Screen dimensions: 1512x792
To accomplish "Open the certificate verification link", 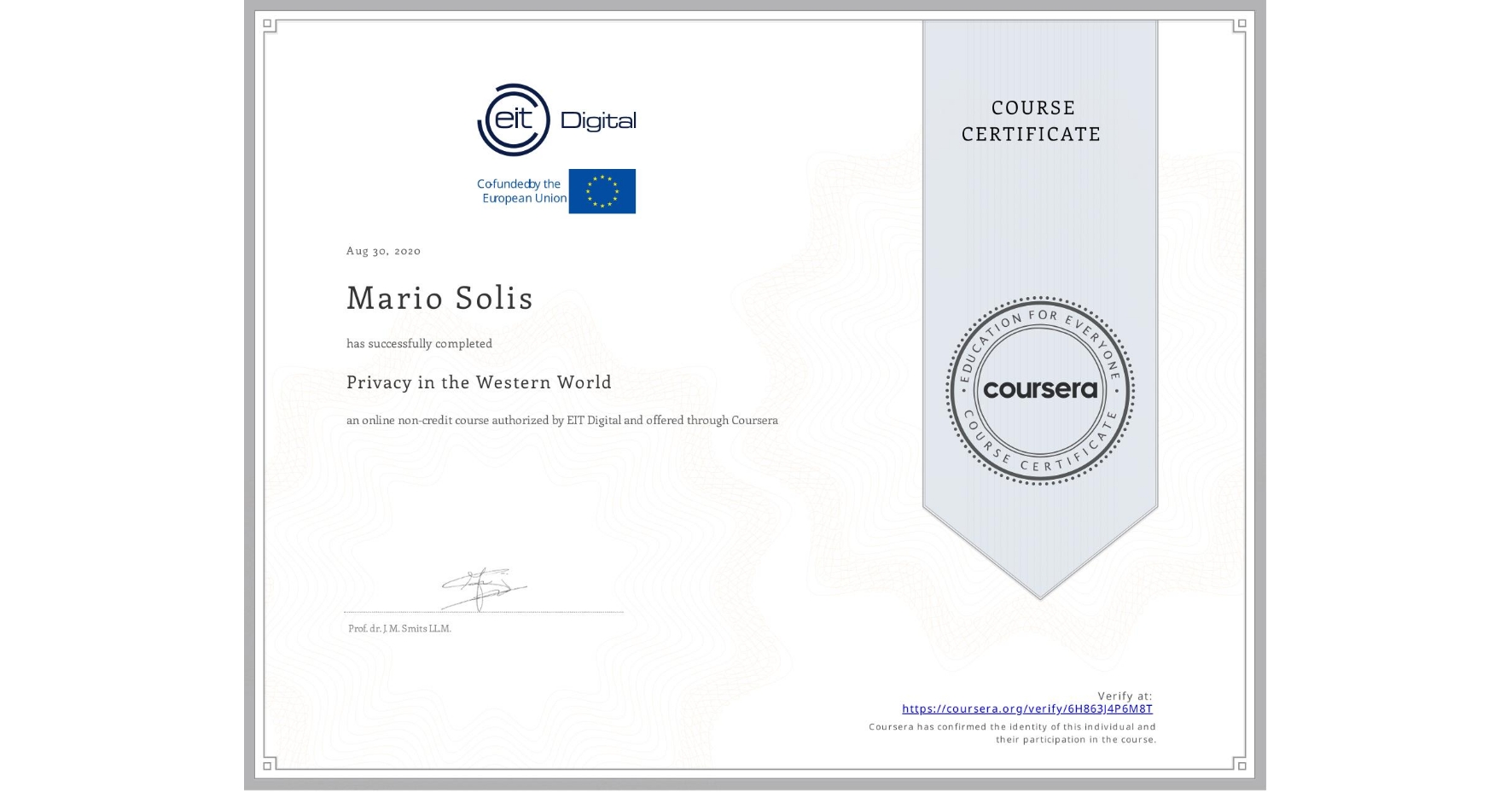I will pyautogui.click(x=1028, y=709).
